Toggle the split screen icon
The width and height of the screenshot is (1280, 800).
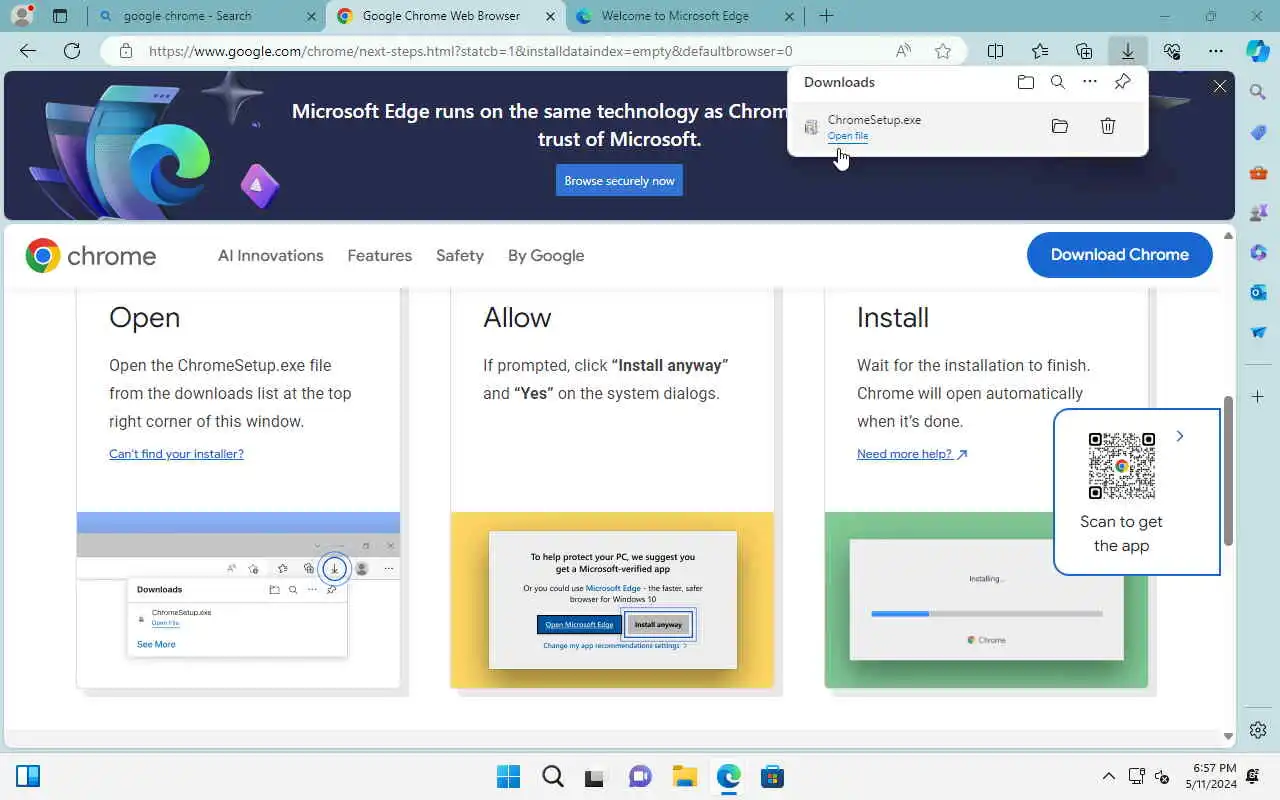[x=996, y=51]
